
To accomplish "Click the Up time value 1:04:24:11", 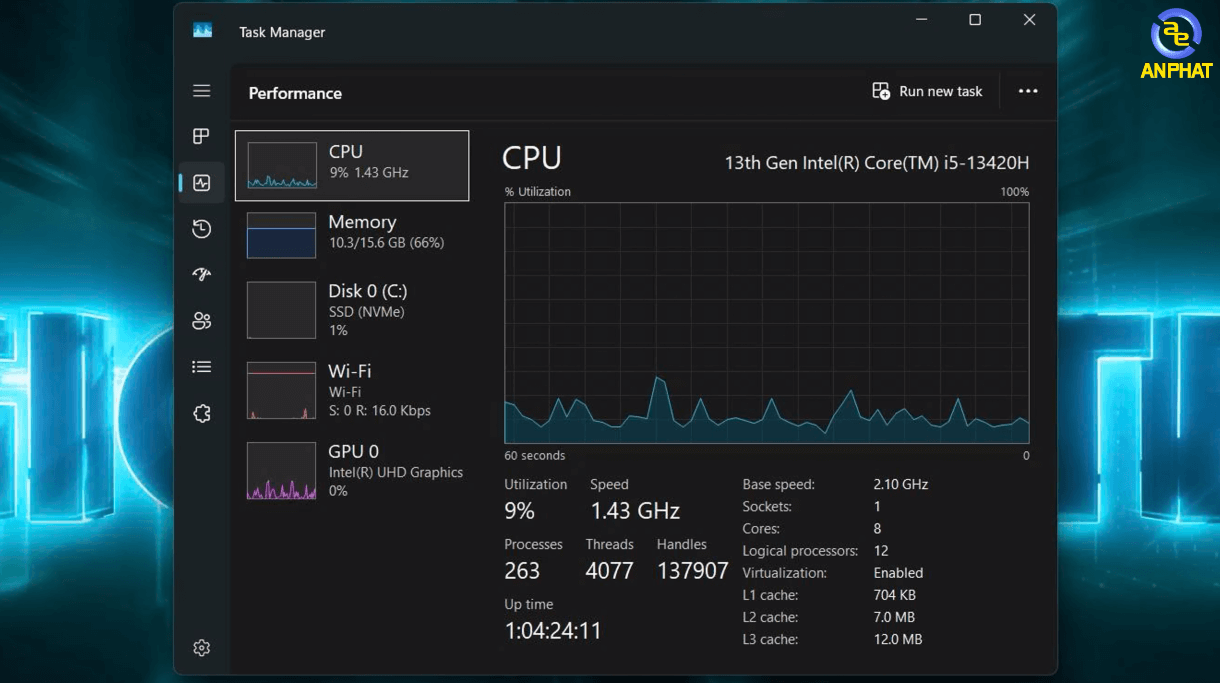I will 553,631.
